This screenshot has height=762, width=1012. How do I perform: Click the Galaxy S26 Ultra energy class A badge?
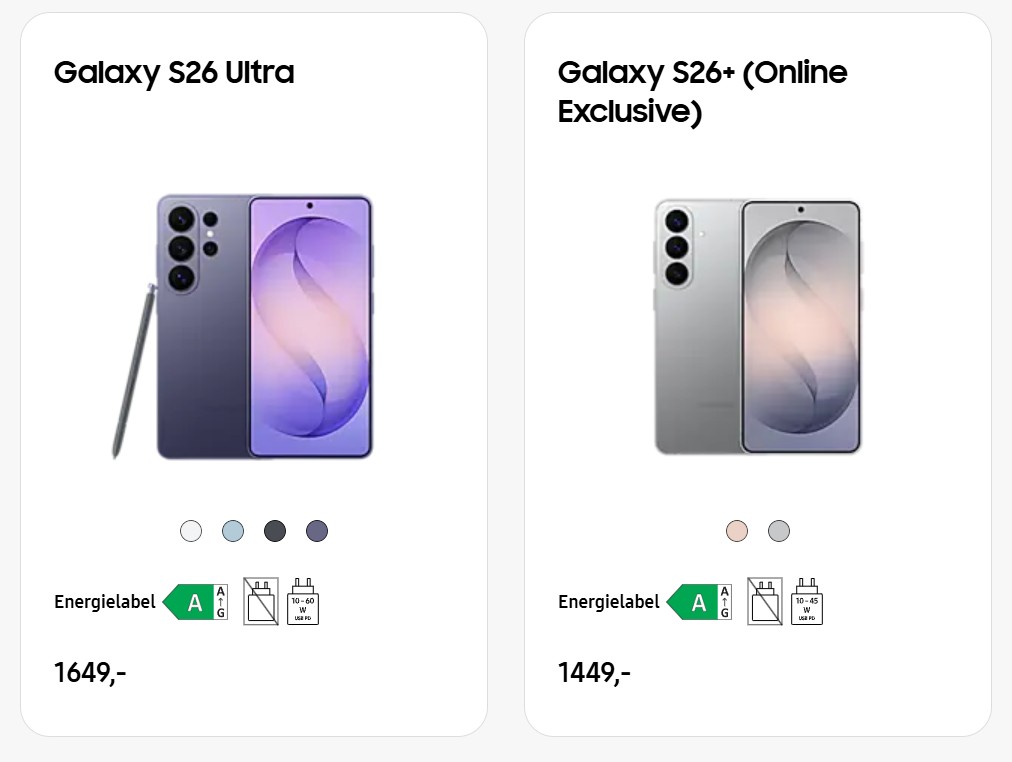(x=195, y=602)
